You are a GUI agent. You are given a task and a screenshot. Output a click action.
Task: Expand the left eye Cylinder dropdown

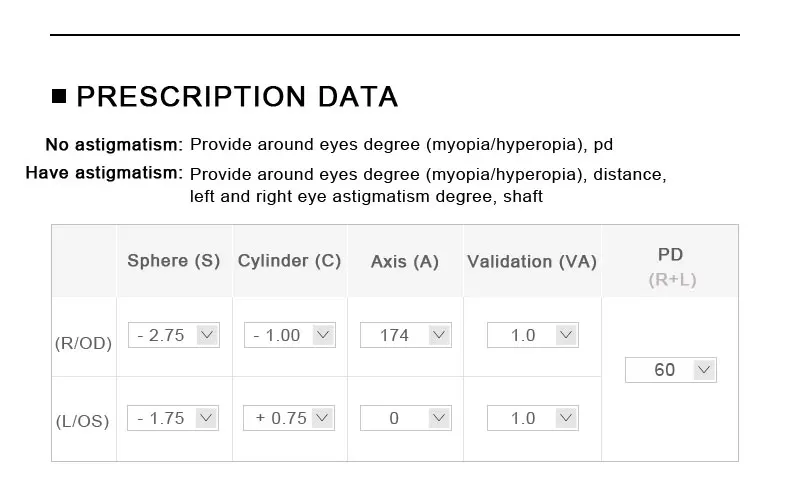(289, 418)
